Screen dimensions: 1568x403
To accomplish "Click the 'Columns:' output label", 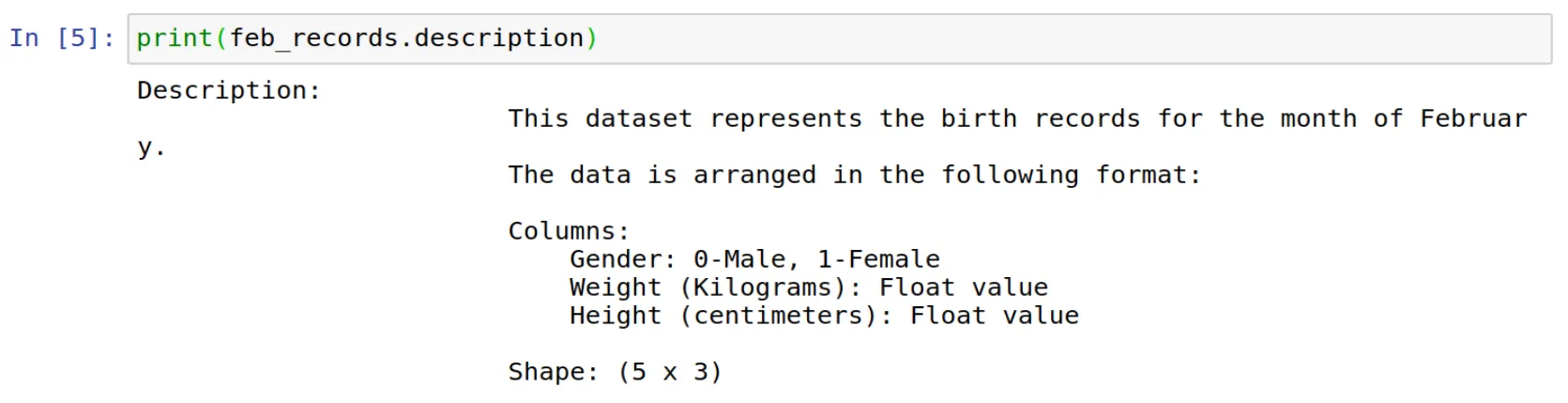I will pos(569,231).
